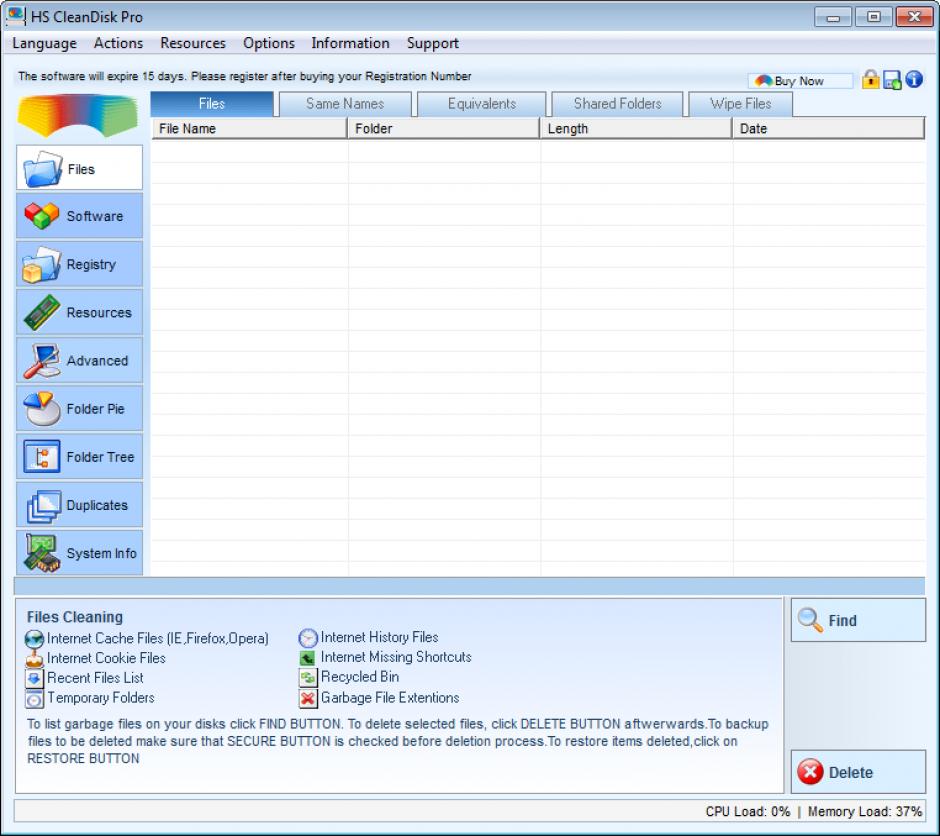Go to the Advanced tools section

(80, 361)
